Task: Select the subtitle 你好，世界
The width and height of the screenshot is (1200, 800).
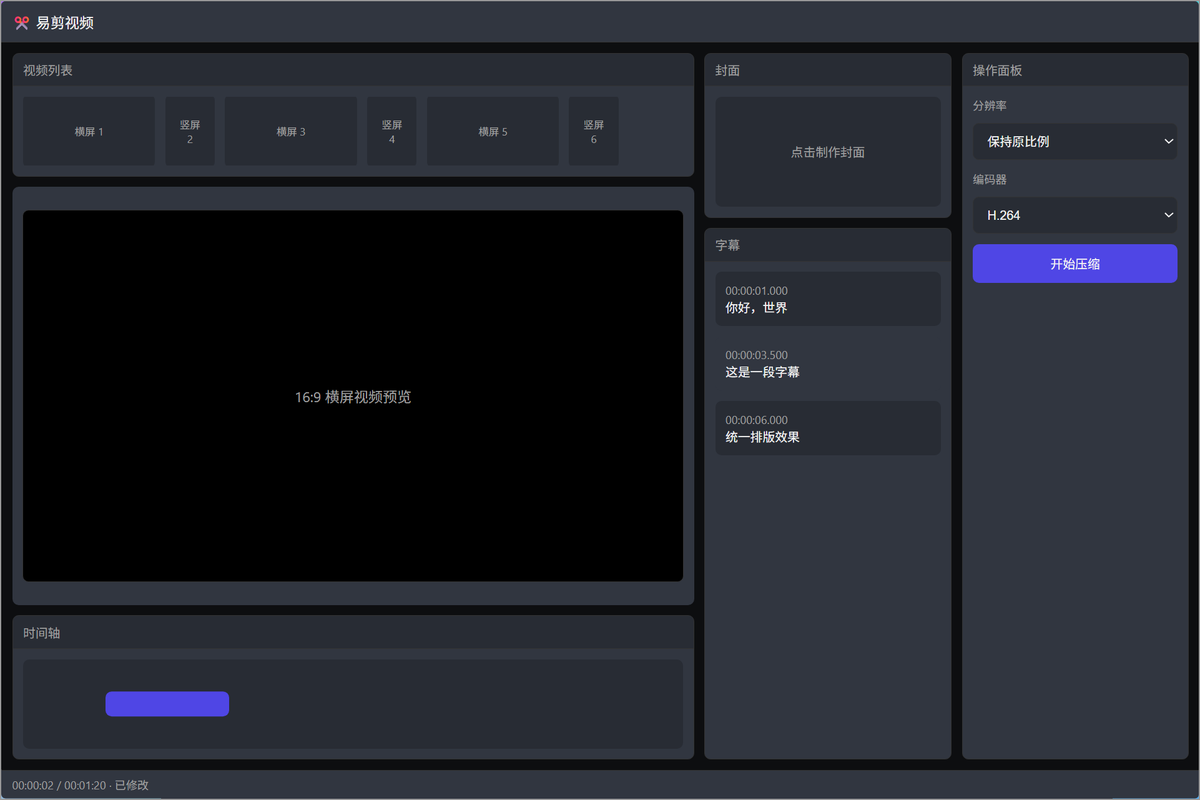Action: 828,299
